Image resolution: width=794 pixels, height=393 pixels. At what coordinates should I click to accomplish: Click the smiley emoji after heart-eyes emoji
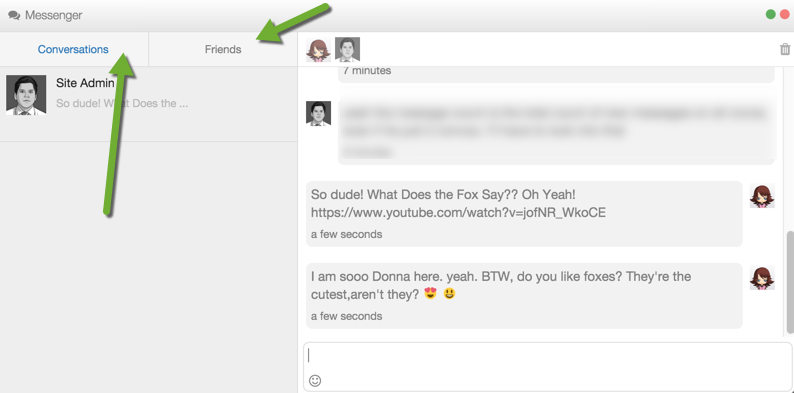tap(449, 293)
